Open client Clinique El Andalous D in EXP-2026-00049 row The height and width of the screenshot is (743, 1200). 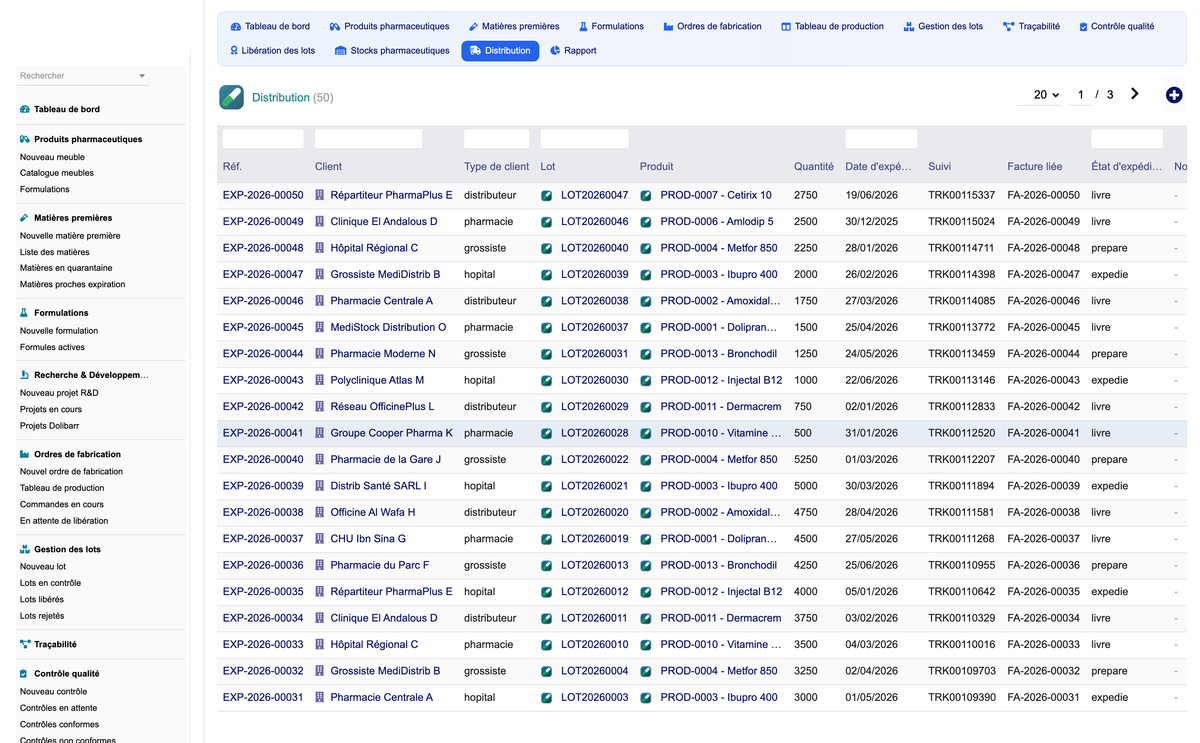coord(384,222)
